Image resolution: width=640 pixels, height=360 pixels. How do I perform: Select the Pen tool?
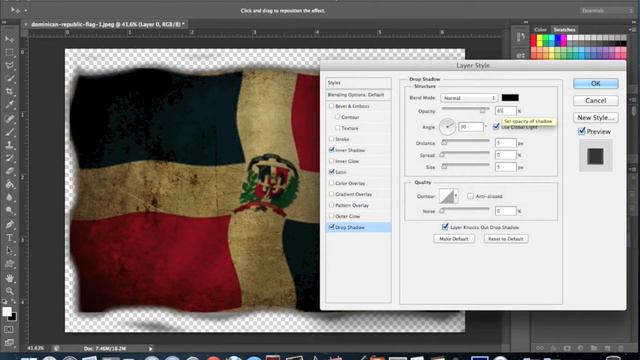click(x=9, y=224)
